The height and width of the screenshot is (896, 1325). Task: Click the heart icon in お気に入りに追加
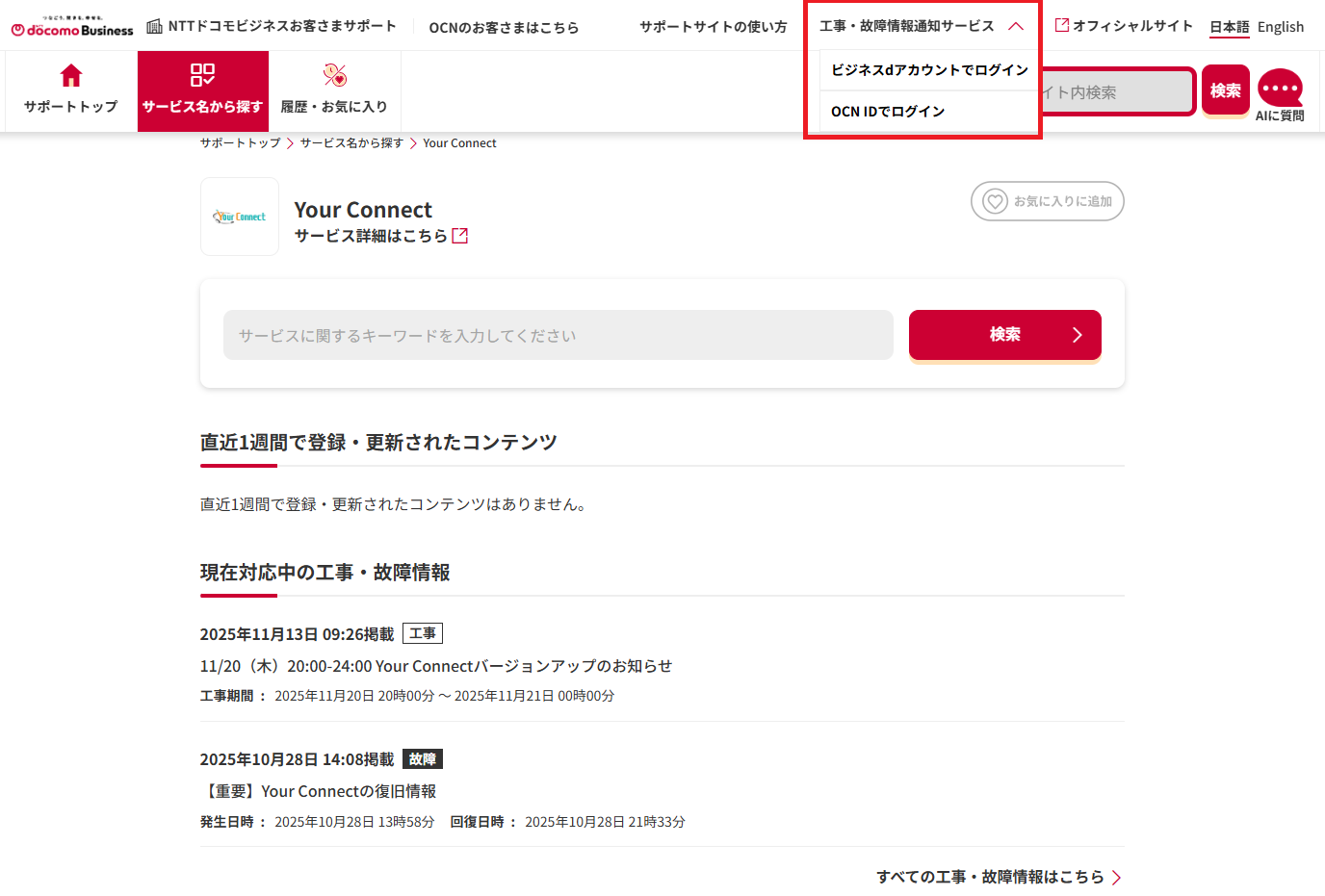pyautogui.click(x=995, y=201)
